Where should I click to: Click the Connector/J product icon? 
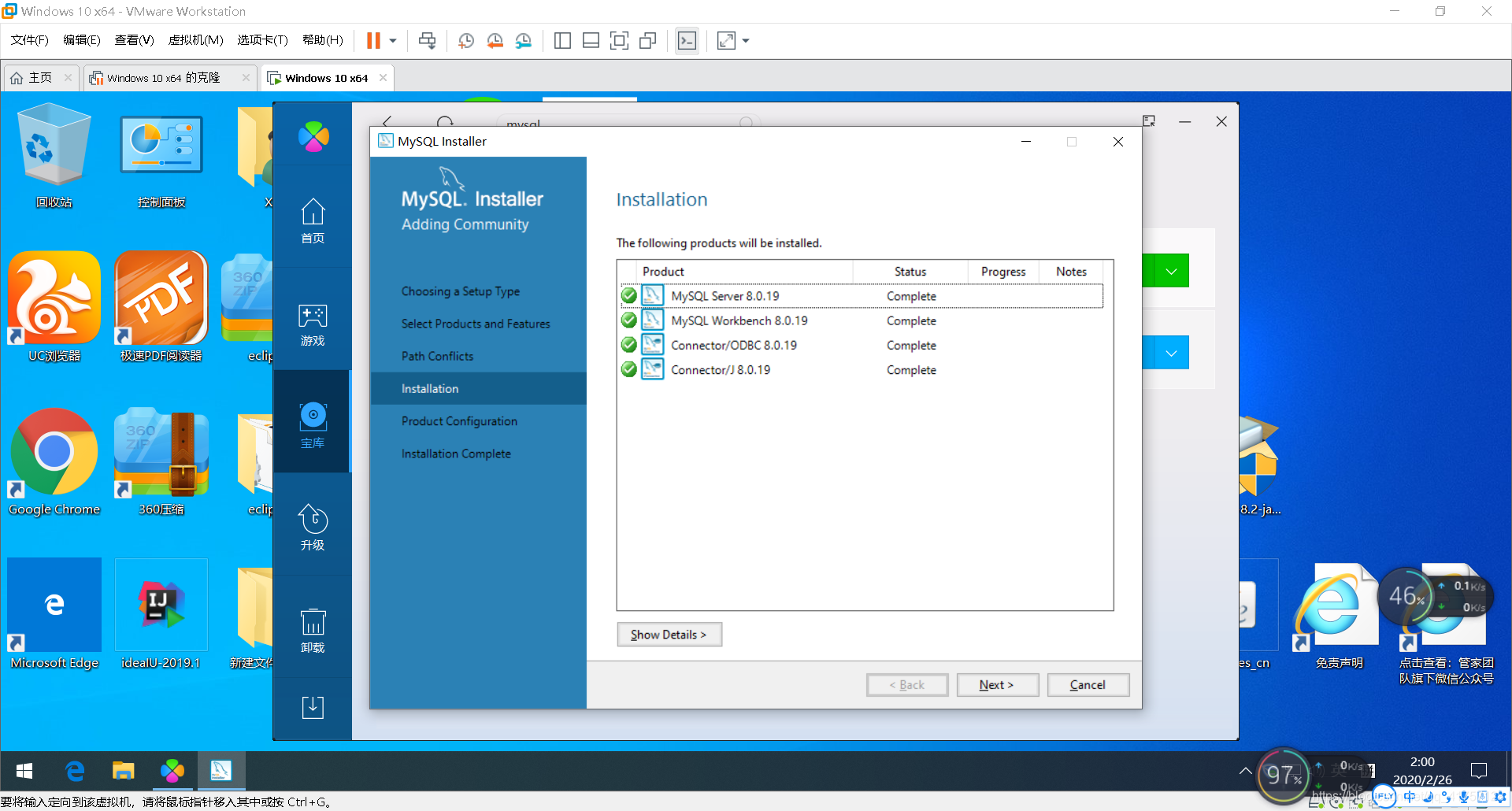tap(652, 369)
